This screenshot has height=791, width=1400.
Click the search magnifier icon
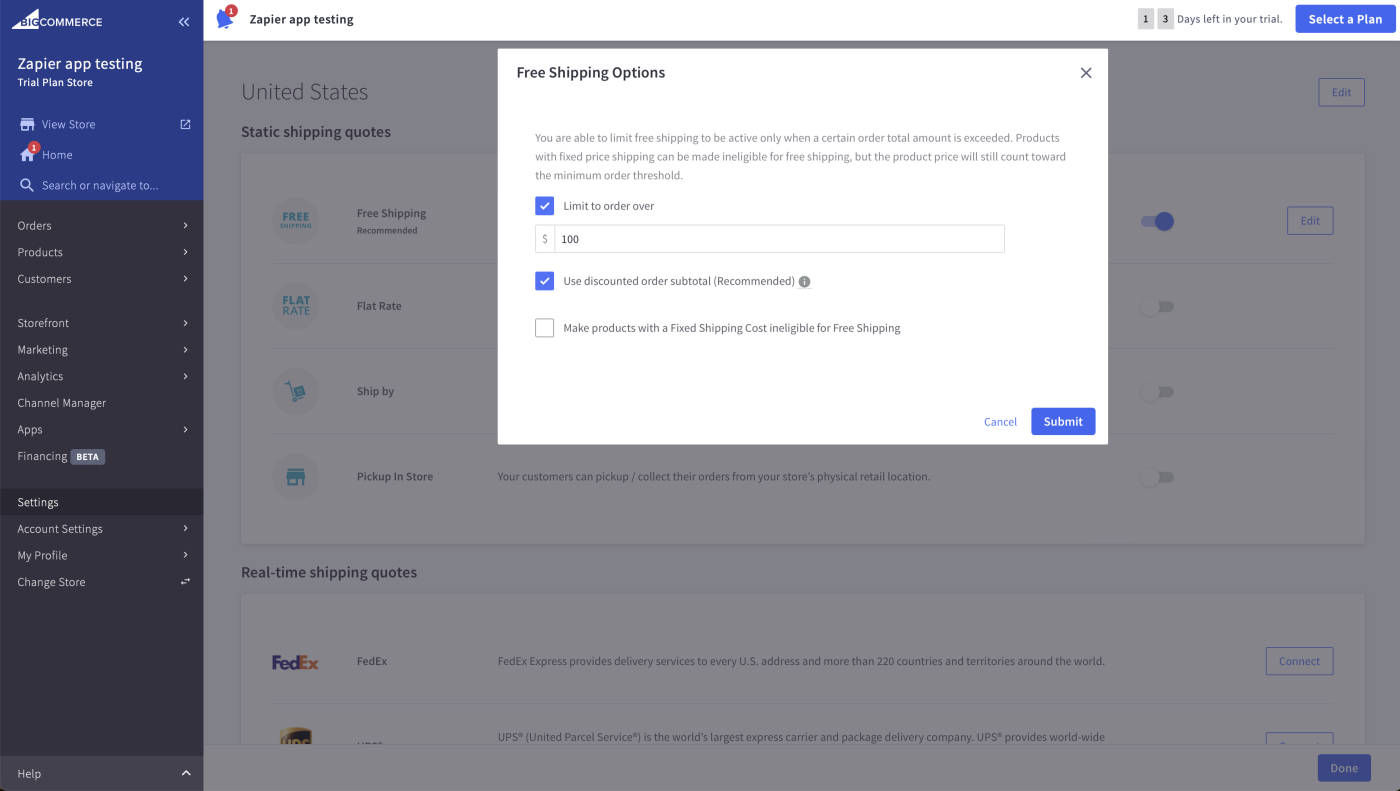(x=27, y=185)
